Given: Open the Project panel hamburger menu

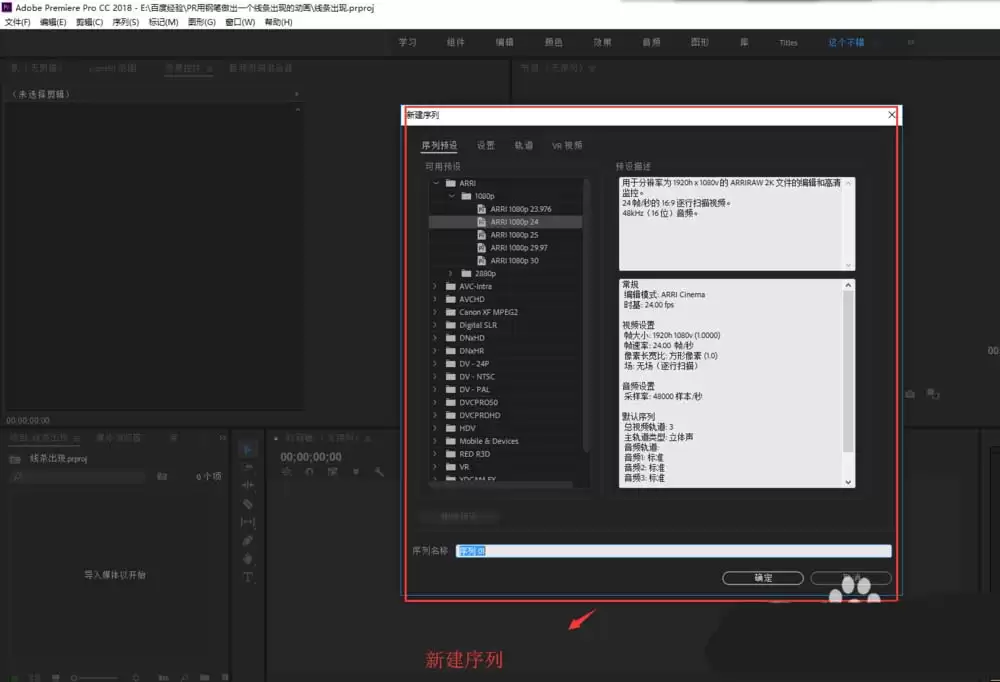Looking at the screenshot, I should coord(77,438).
